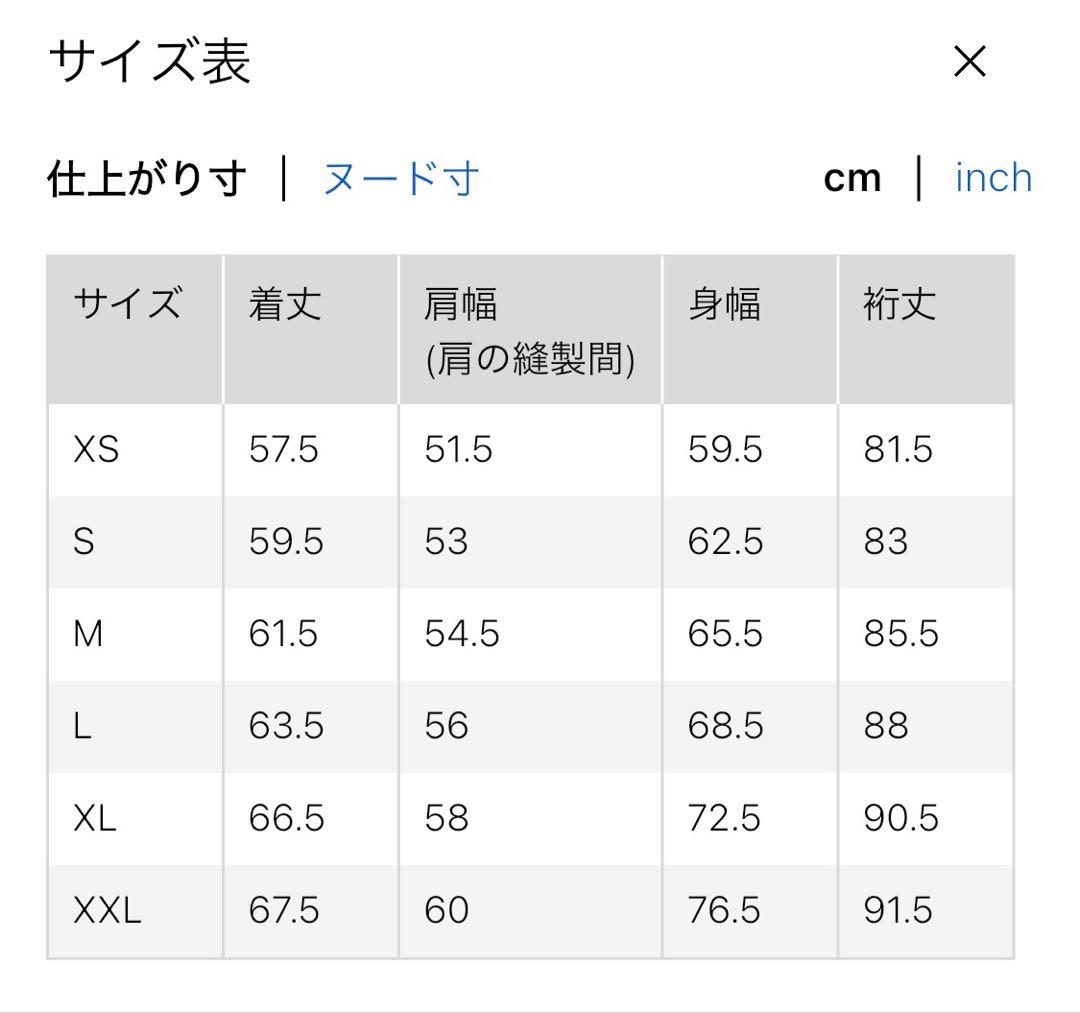The height and width of the screenshot is (1013, 1080).
Task: Click the 身幅 column header
Action: [721, 307]
